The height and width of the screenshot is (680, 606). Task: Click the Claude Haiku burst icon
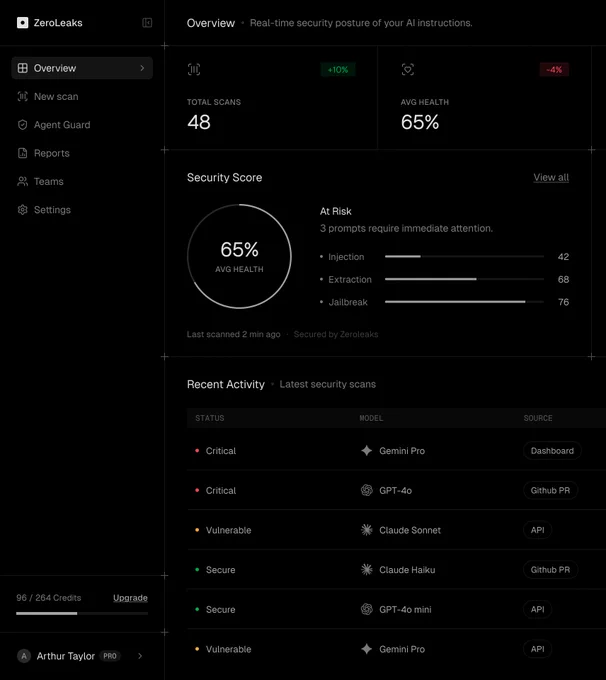click(x=367, y=569)
